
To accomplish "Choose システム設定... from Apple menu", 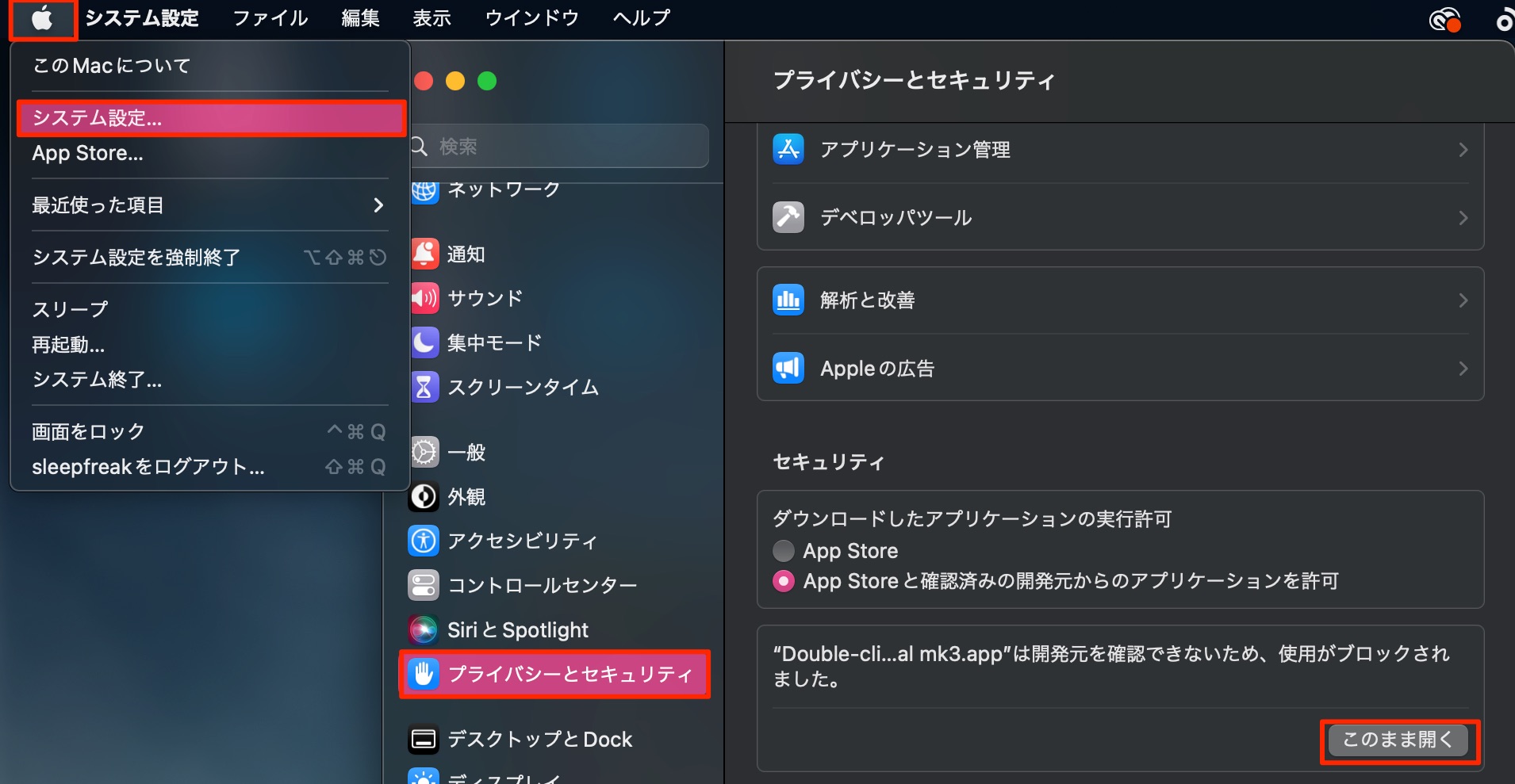I will pos(211,118).
